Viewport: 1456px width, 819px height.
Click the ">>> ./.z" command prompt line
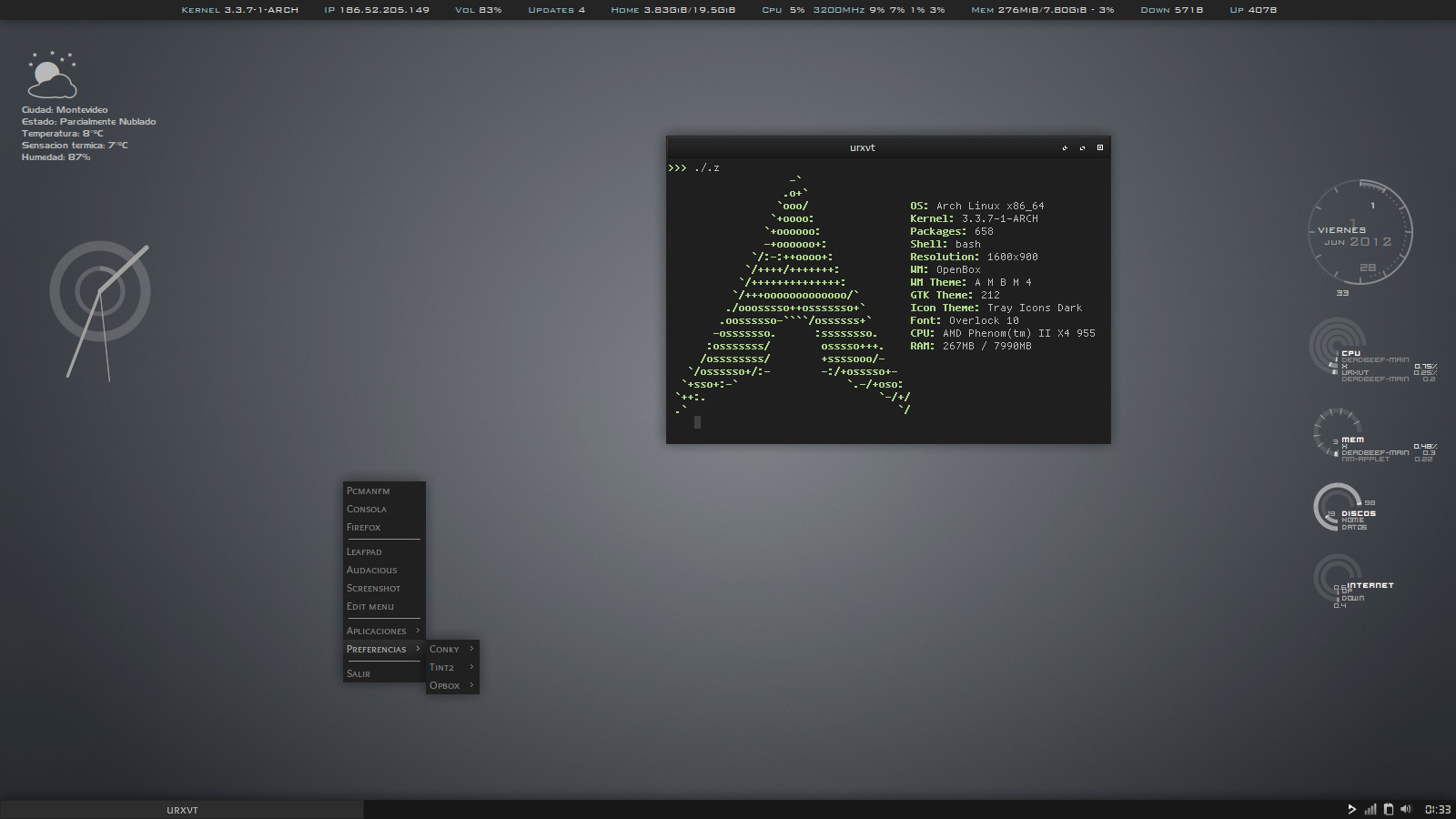693,167
